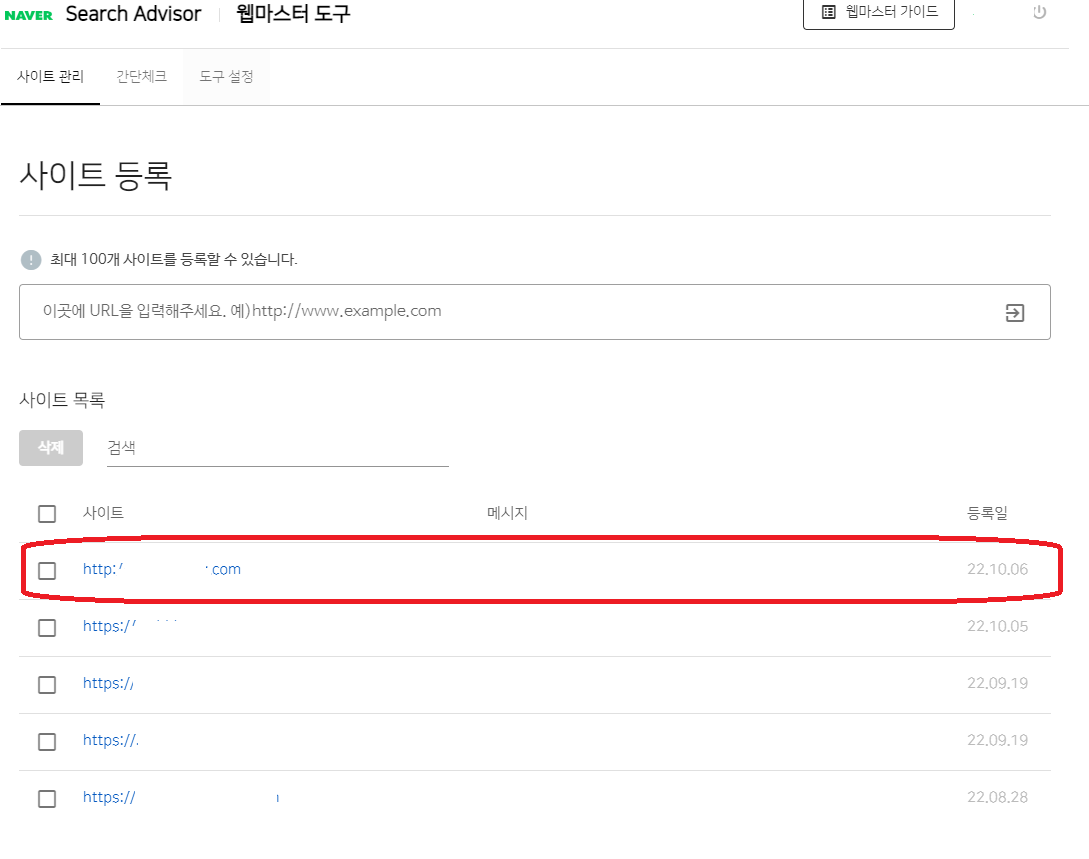The image size is (1089, 859).
Task: Open the circled site registered on 22.10.06
Action: (160, 568)
